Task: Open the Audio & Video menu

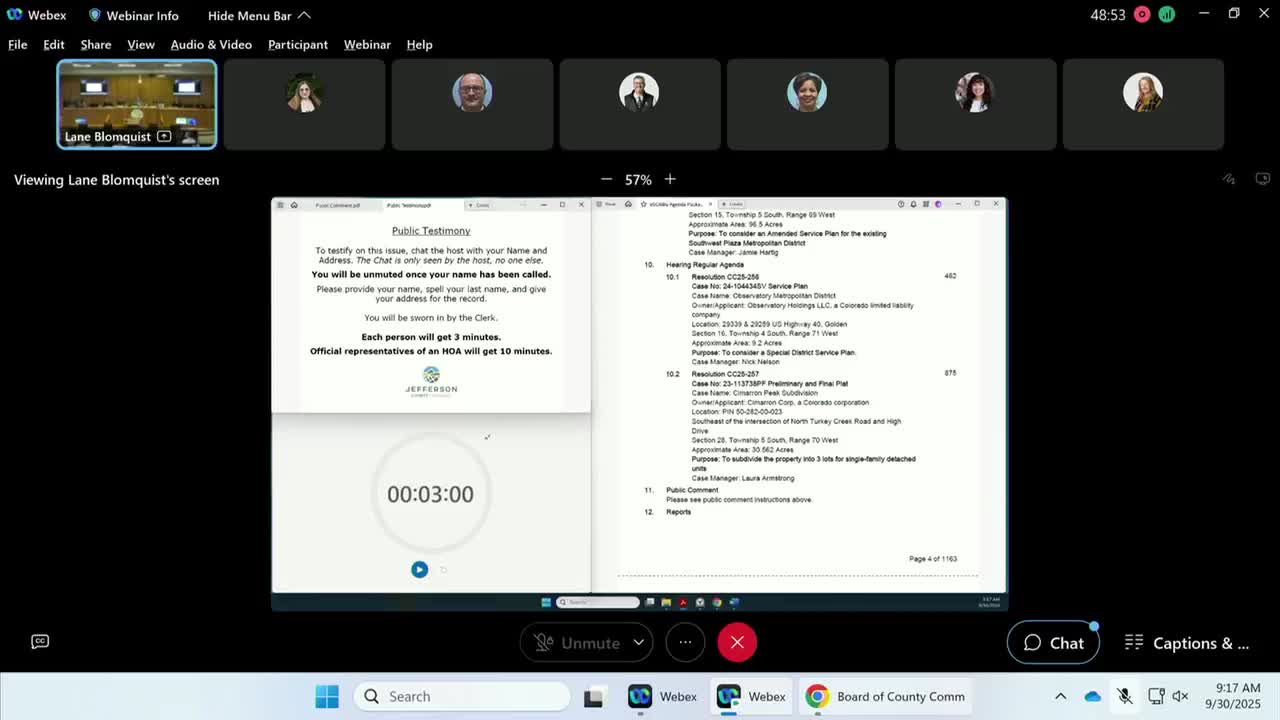Action: (211, 44)
